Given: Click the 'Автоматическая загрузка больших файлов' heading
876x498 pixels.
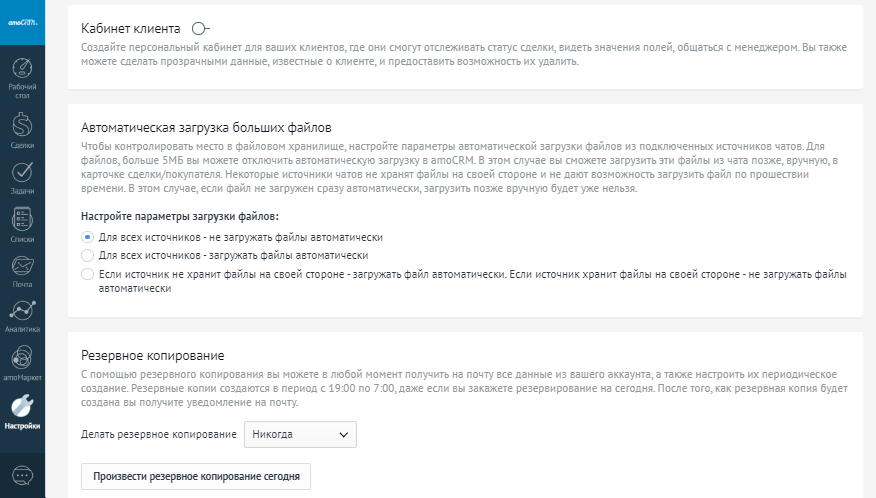Looking at the screenshot, I should point(205,128).
